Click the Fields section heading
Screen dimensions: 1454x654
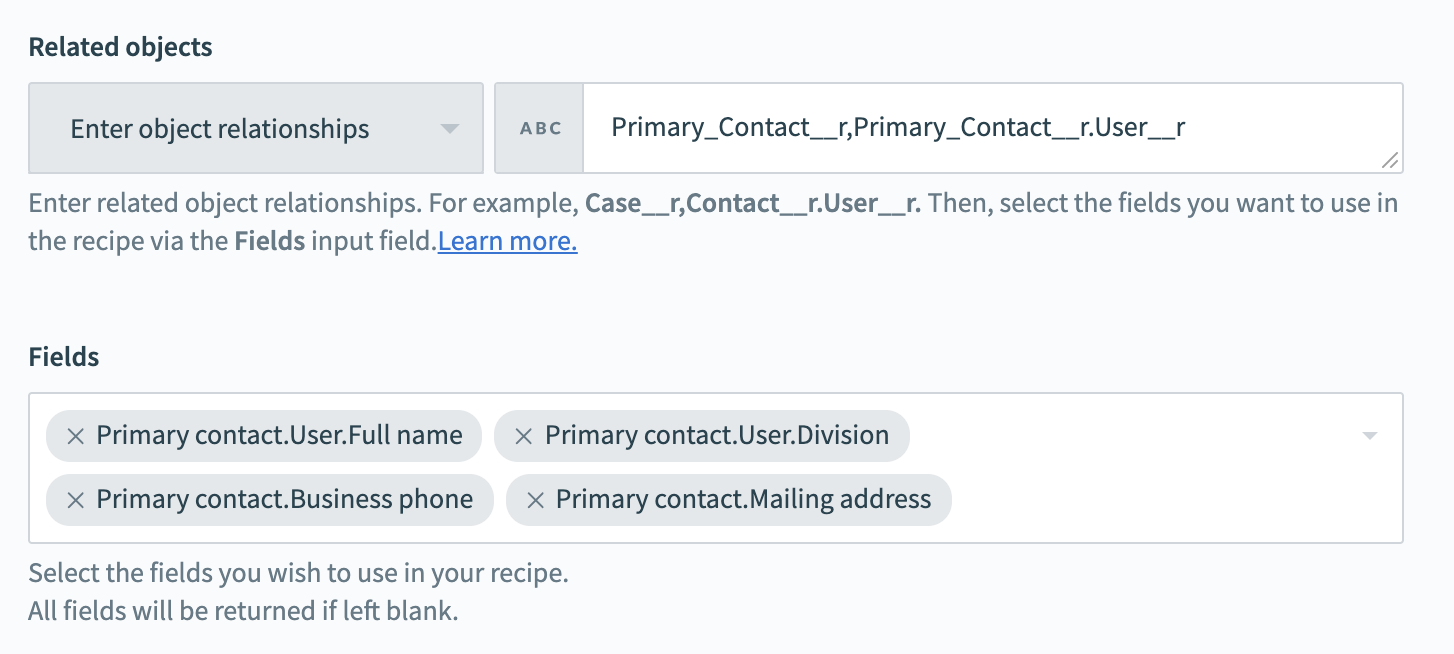point(64,357)
